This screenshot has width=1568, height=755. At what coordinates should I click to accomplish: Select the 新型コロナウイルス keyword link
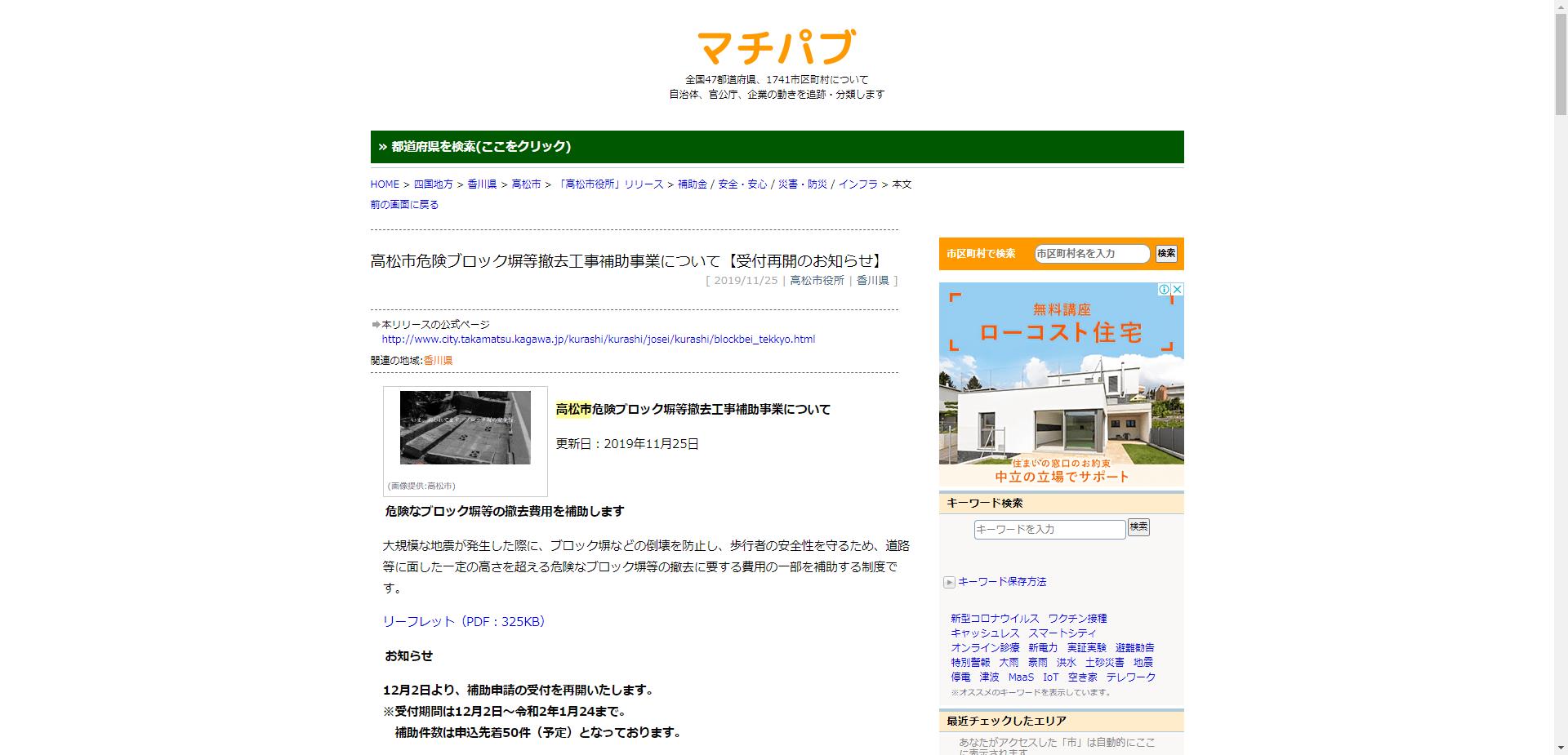click(x=993, y=619)
